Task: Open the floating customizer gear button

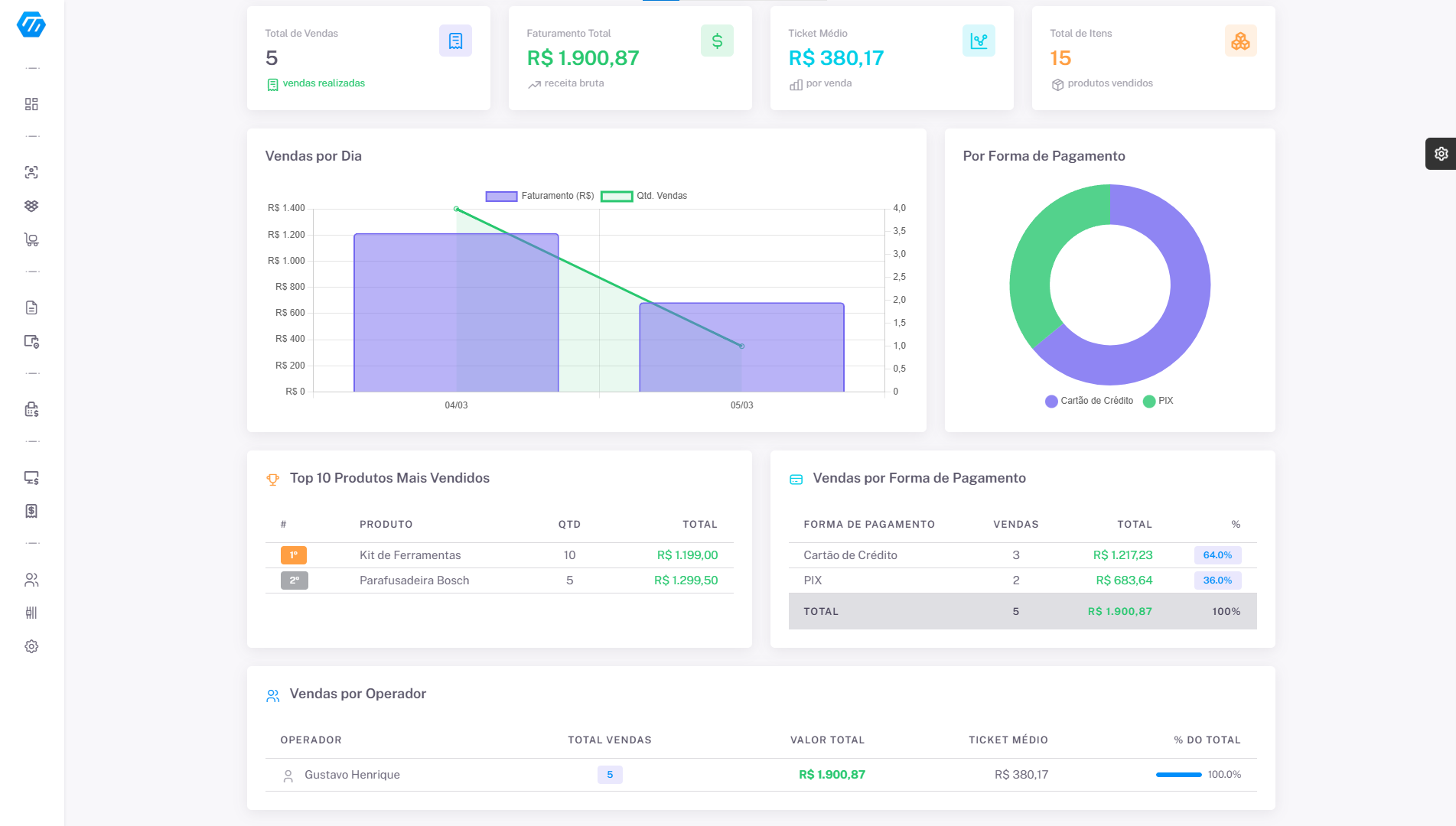Action: [x=1440, y=154]
